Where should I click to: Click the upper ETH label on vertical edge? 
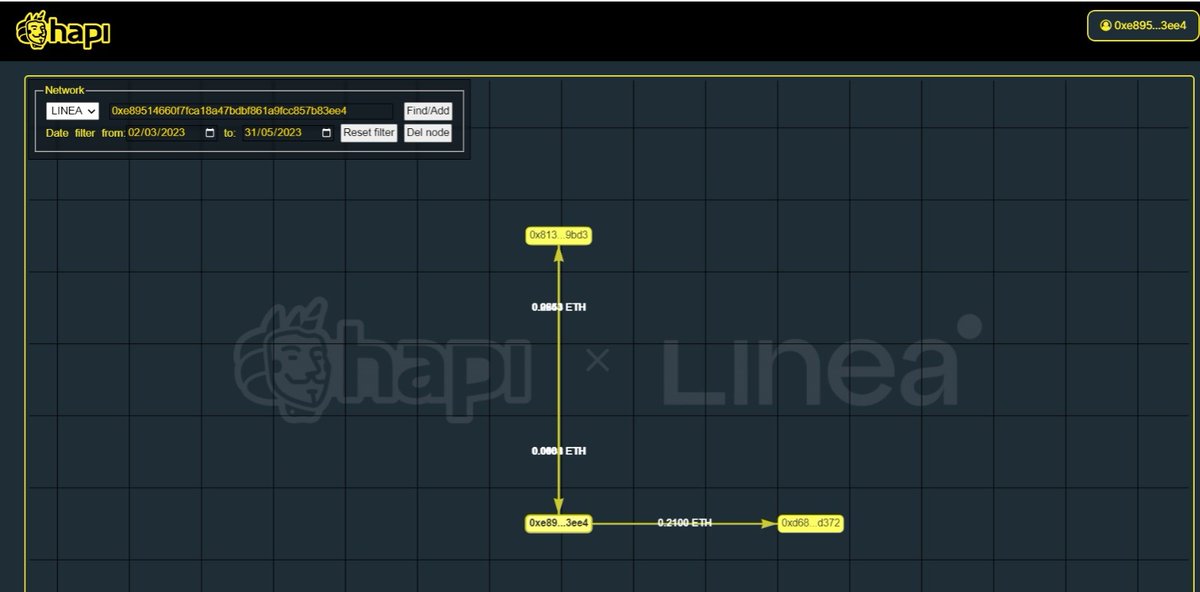[x=559, y=308]
